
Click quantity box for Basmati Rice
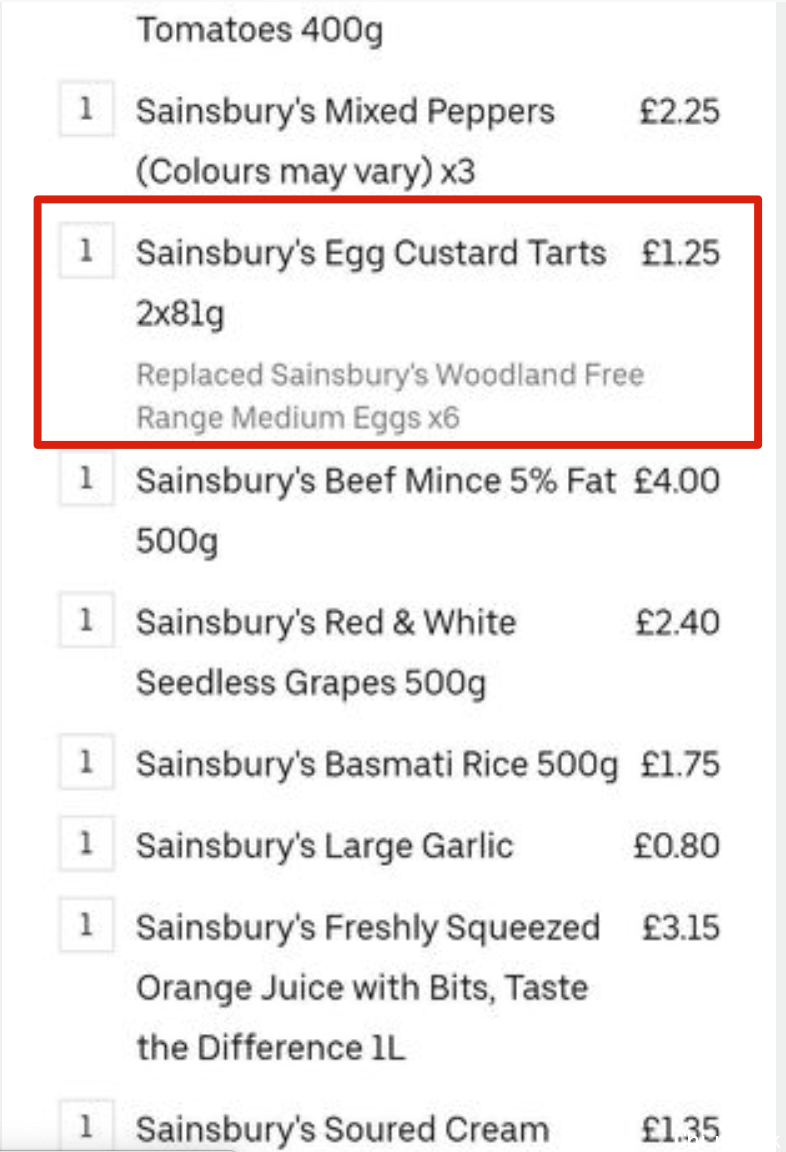87,761
